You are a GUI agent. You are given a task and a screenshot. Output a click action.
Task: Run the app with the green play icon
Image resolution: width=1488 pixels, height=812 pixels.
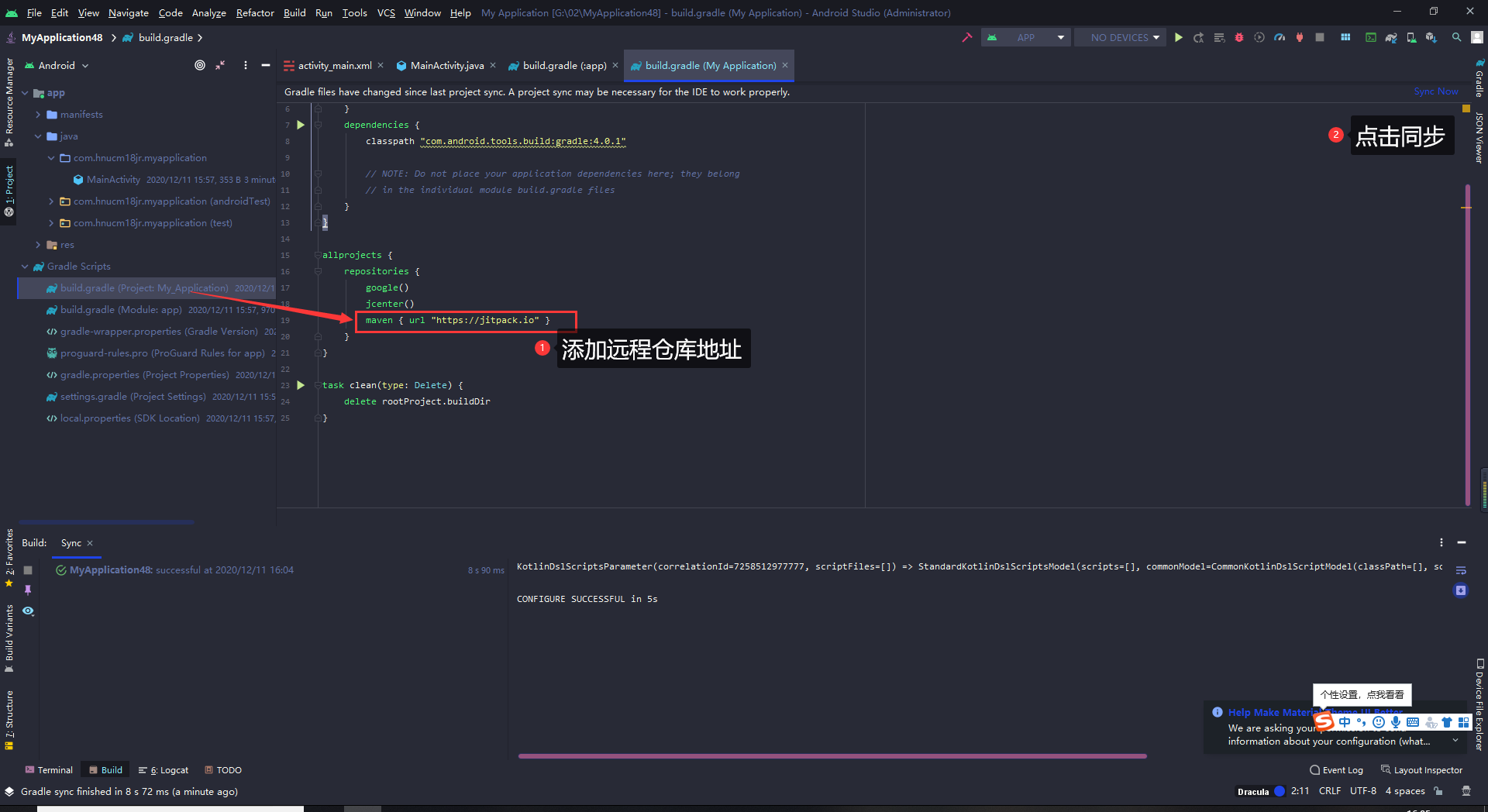coord(1179,37)
